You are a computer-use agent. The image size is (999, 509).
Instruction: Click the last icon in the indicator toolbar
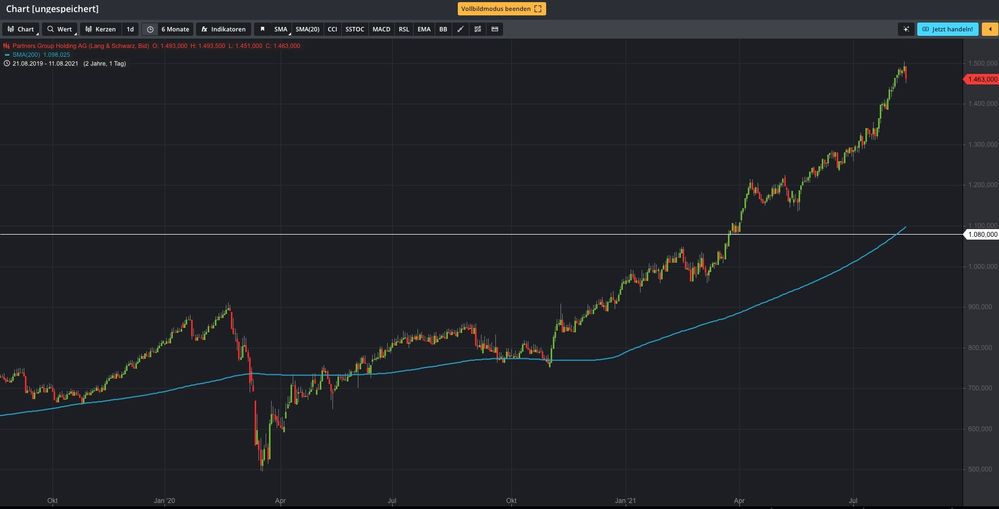coord(494,30)
